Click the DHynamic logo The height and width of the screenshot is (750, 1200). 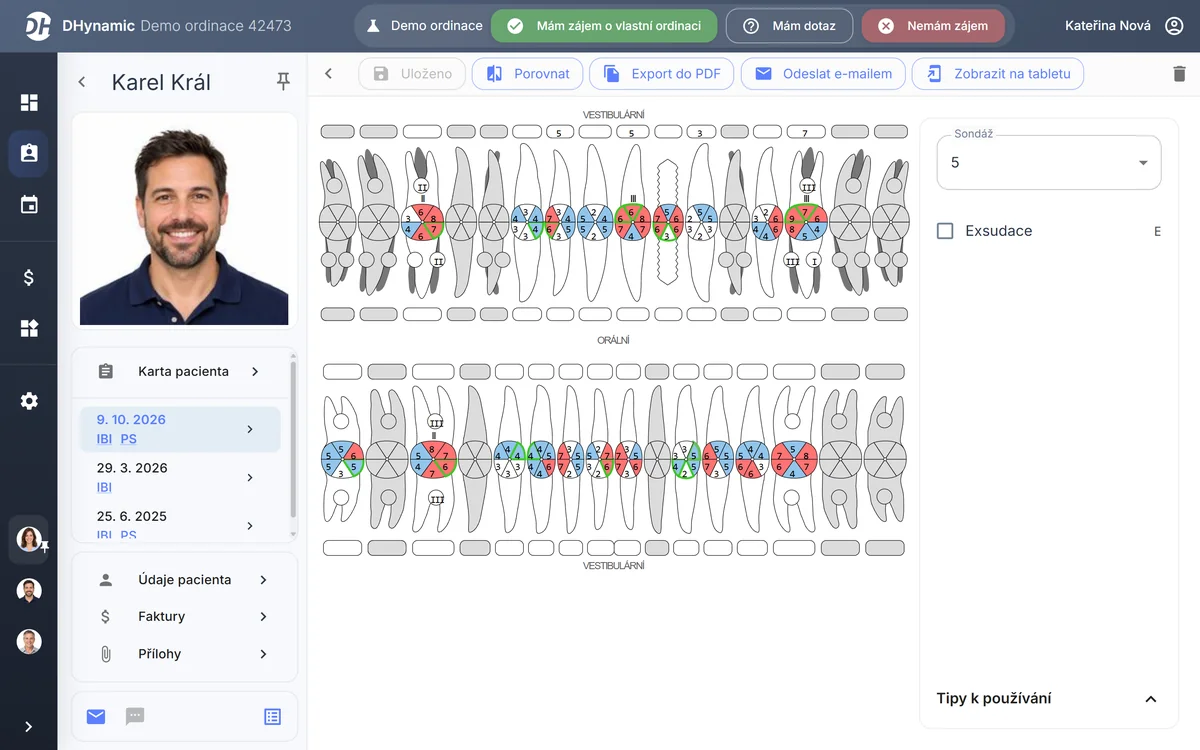tap(38, 26)
